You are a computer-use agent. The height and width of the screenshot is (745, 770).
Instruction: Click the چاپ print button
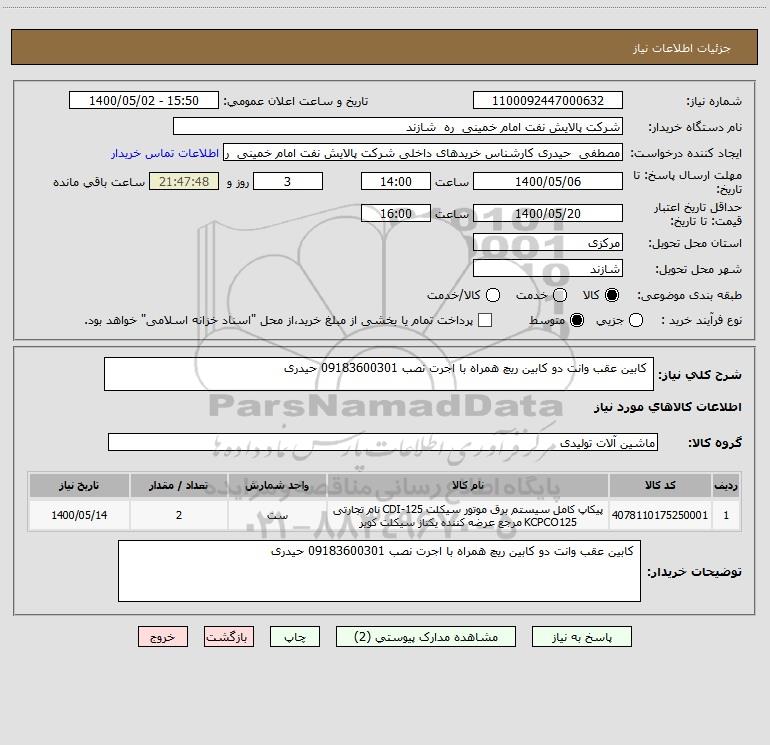pos(295,637)
